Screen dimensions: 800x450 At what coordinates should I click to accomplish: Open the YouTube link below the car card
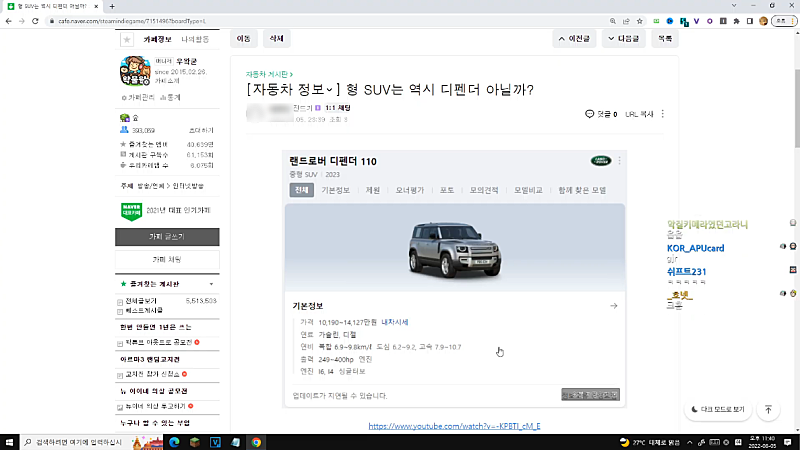[x=454, y=426]
